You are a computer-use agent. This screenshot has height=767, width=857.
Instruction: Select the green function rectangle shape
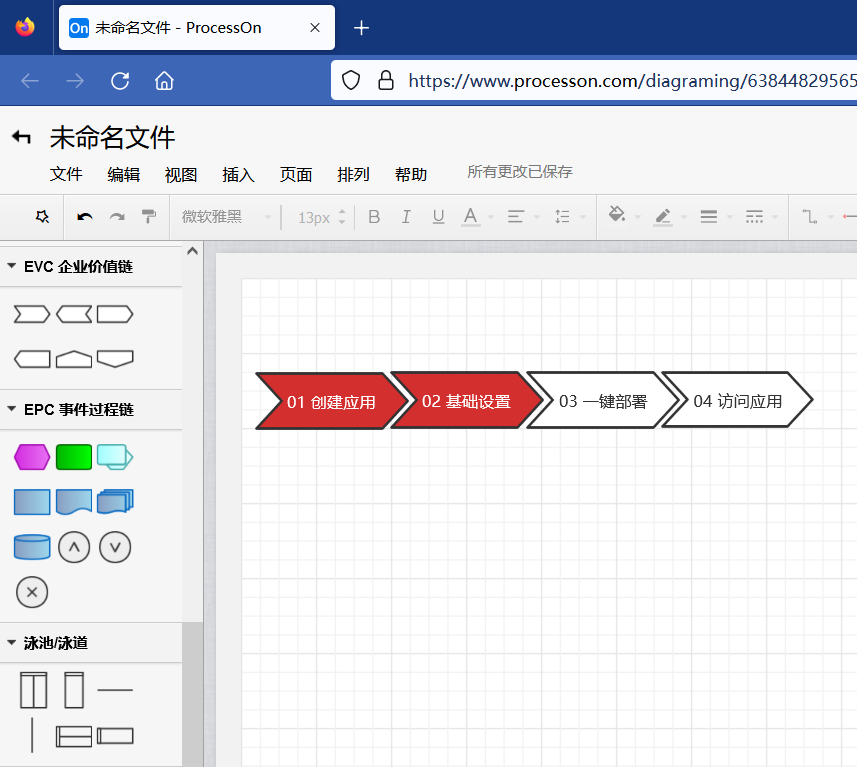click(72, 456)
